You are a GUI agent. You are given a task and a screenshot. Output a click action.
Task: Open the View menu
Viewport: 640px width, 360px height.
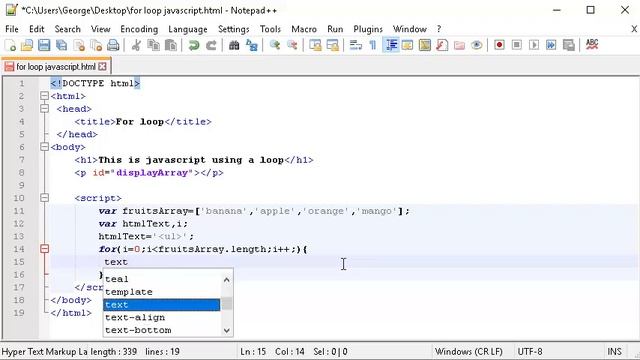(x=100, y=29)
